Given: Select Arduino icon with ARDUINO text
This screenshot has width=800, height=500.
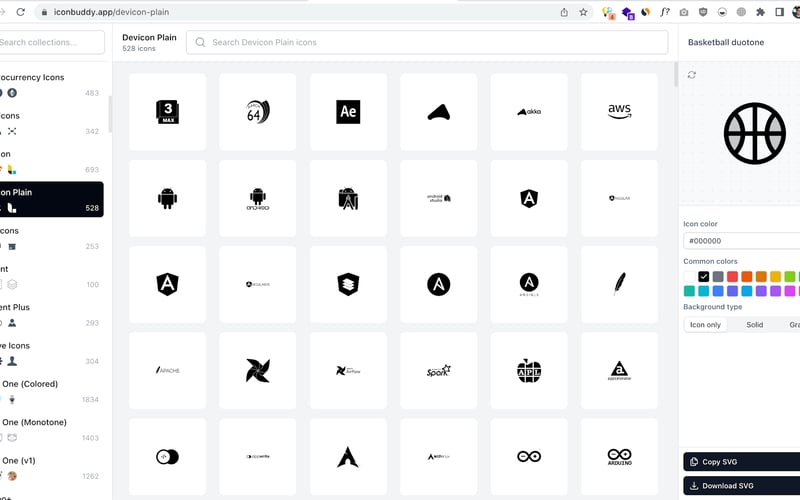Looking at the screenshot, I should click(619, 457).
